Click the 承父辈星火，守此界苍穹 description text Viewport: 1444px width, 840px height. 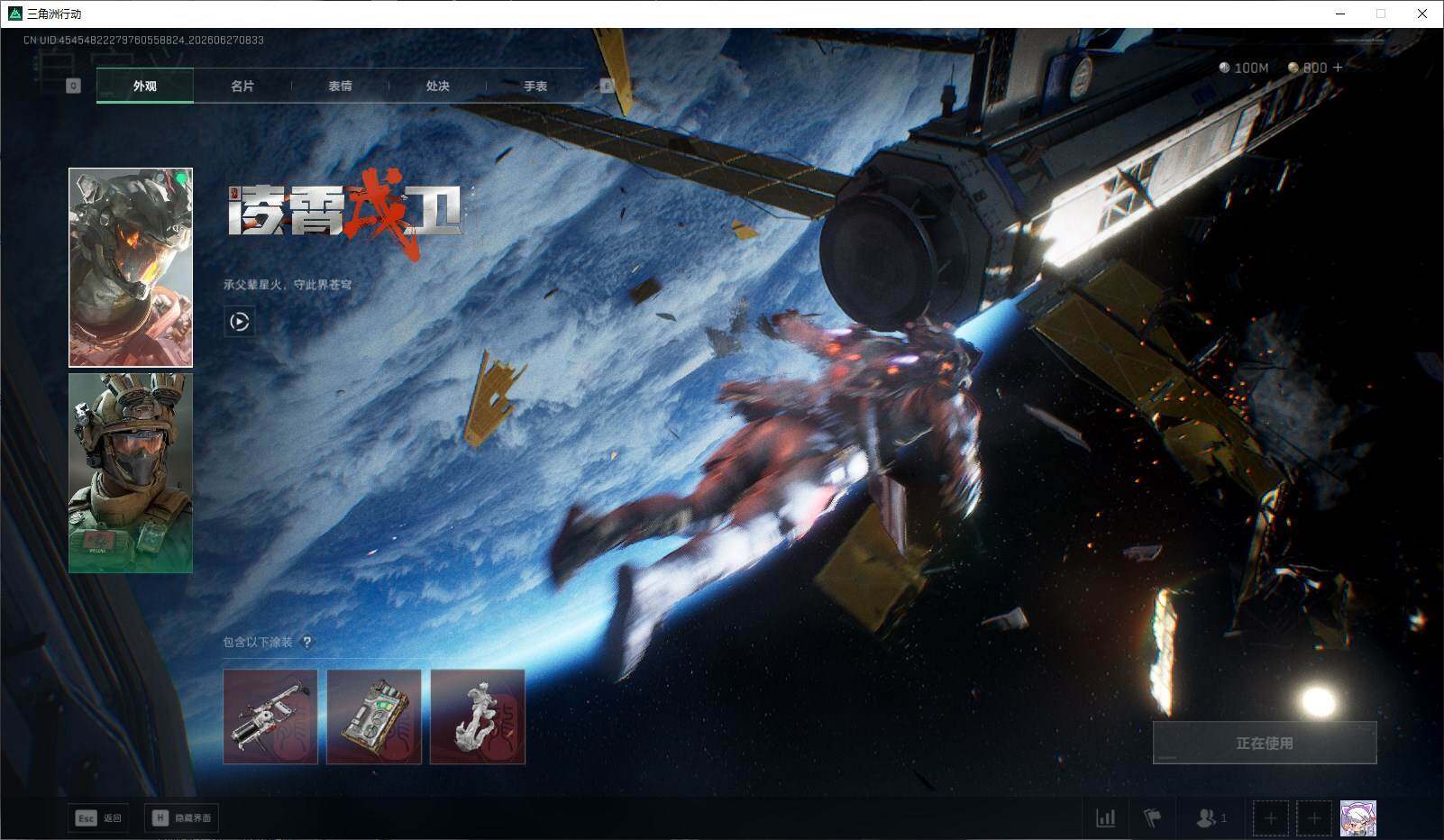288,285
